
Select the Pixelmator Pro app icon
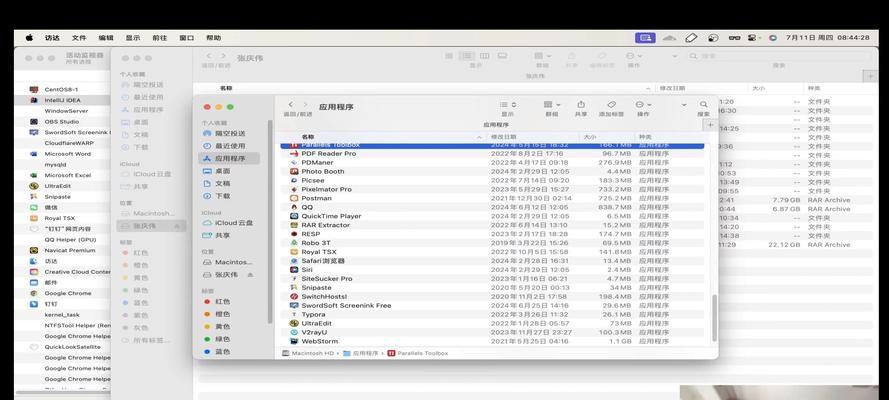pyautogui.click(x=294, y=189)
